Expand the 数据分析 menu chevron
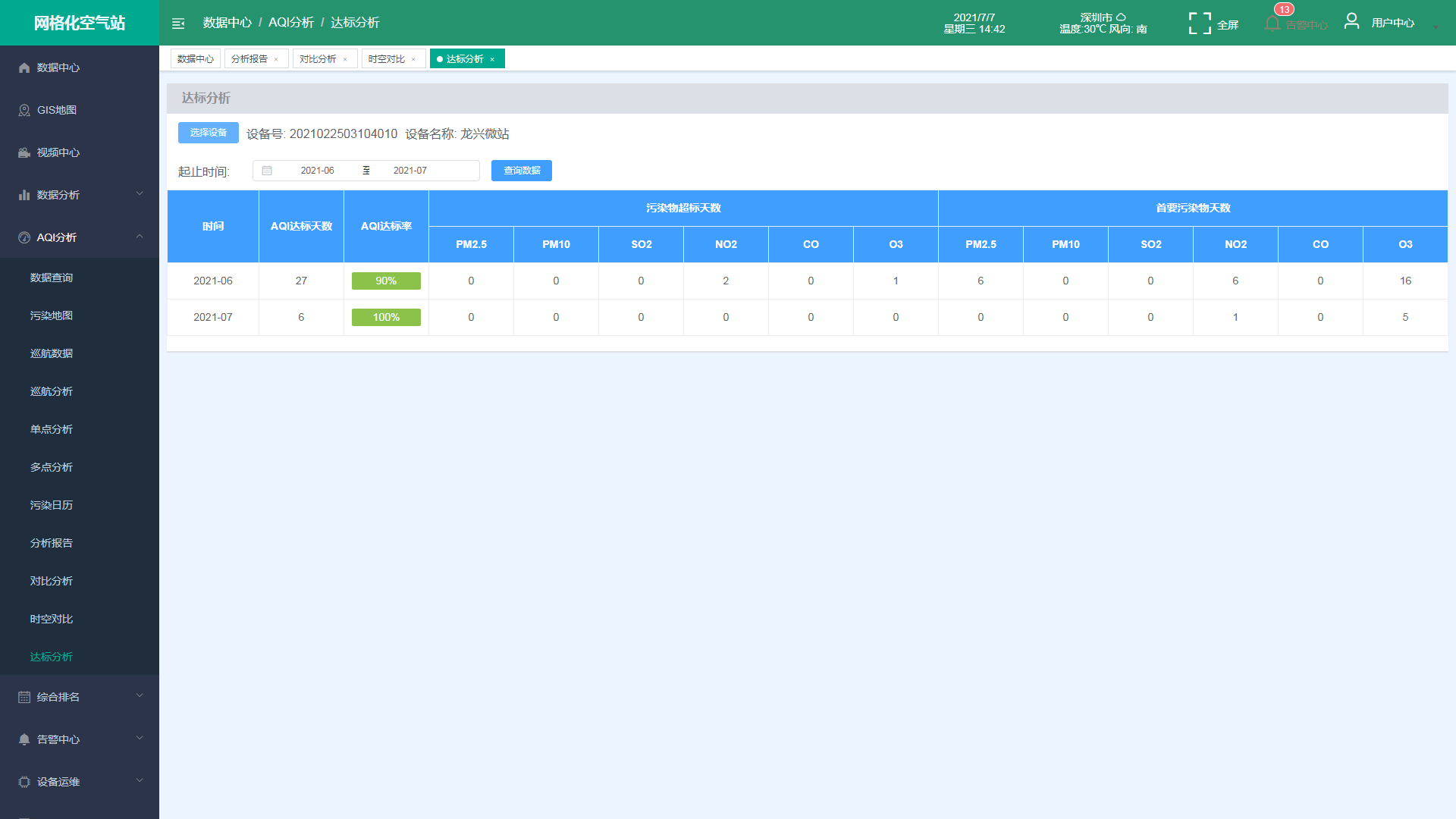This screenshot has height=819, width=1456. 140,193
